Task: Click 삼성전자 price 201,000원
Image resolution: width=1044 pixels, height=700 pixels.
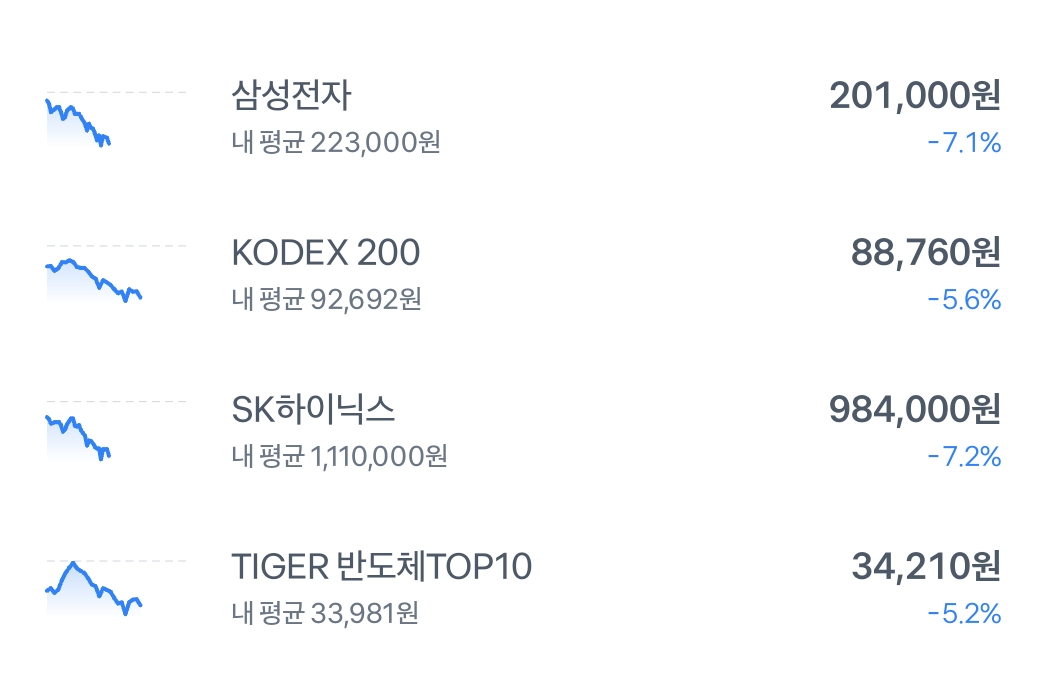Action: (915, 95)
